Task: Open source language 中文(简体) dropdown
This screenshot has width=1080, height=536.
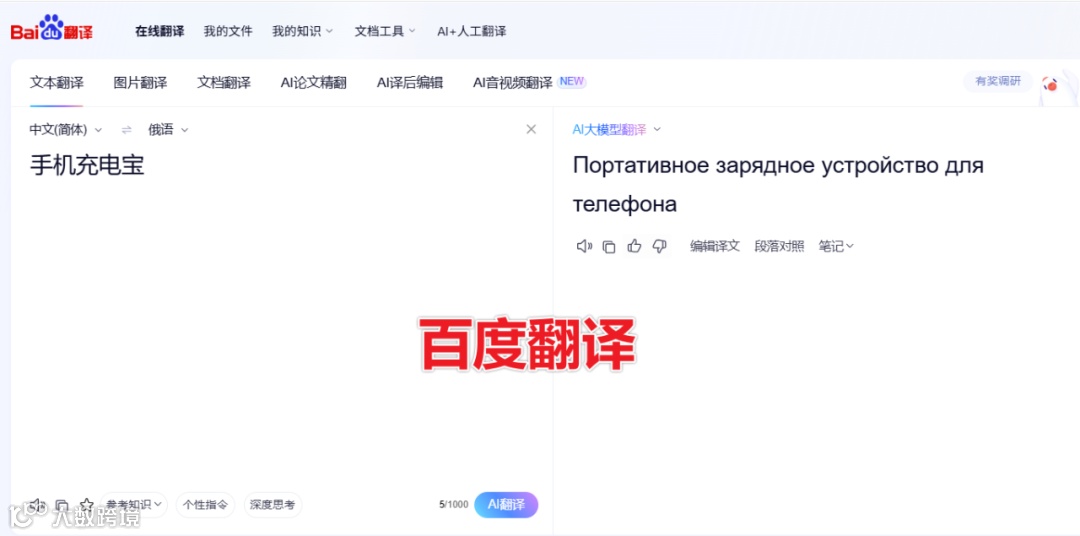Action: 65,130
